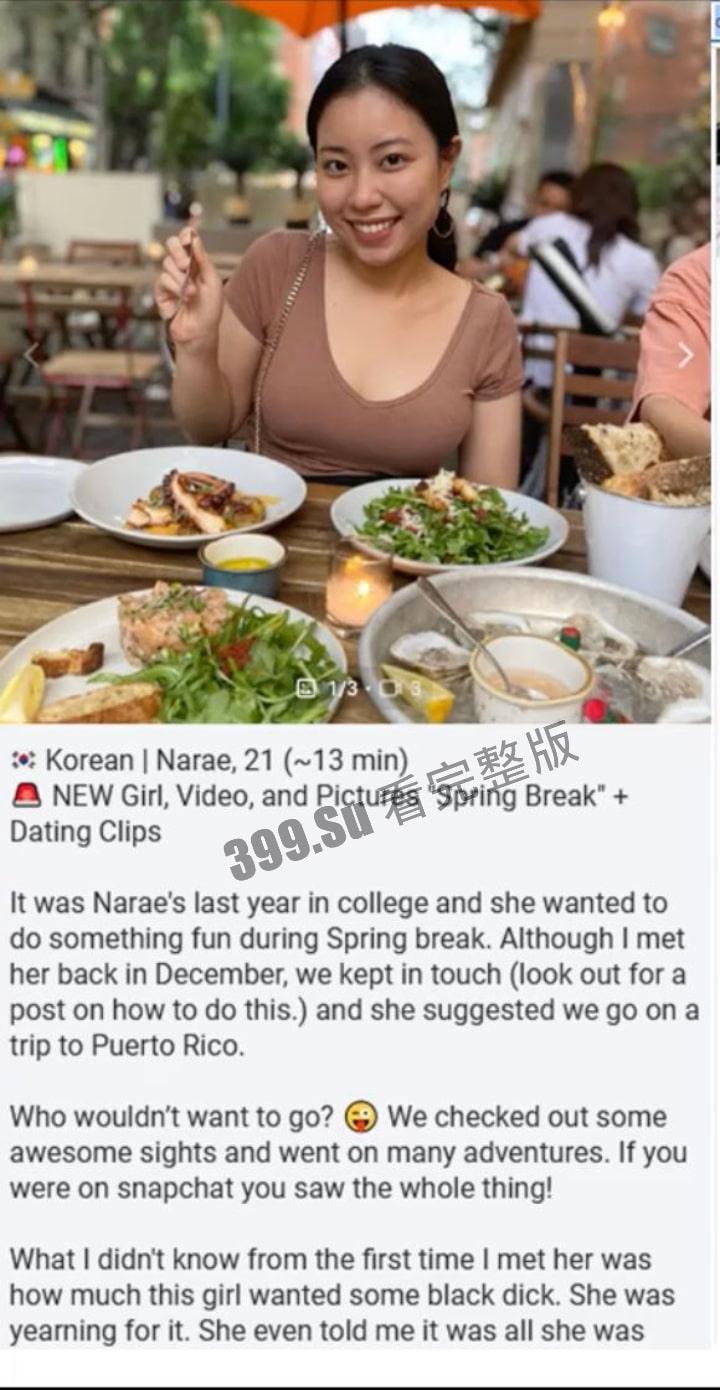Click the 'Who wouldn't want to go?' sentence
Image resolution: width=720 pixels, height=1390 pixels.
(172, 1117)
